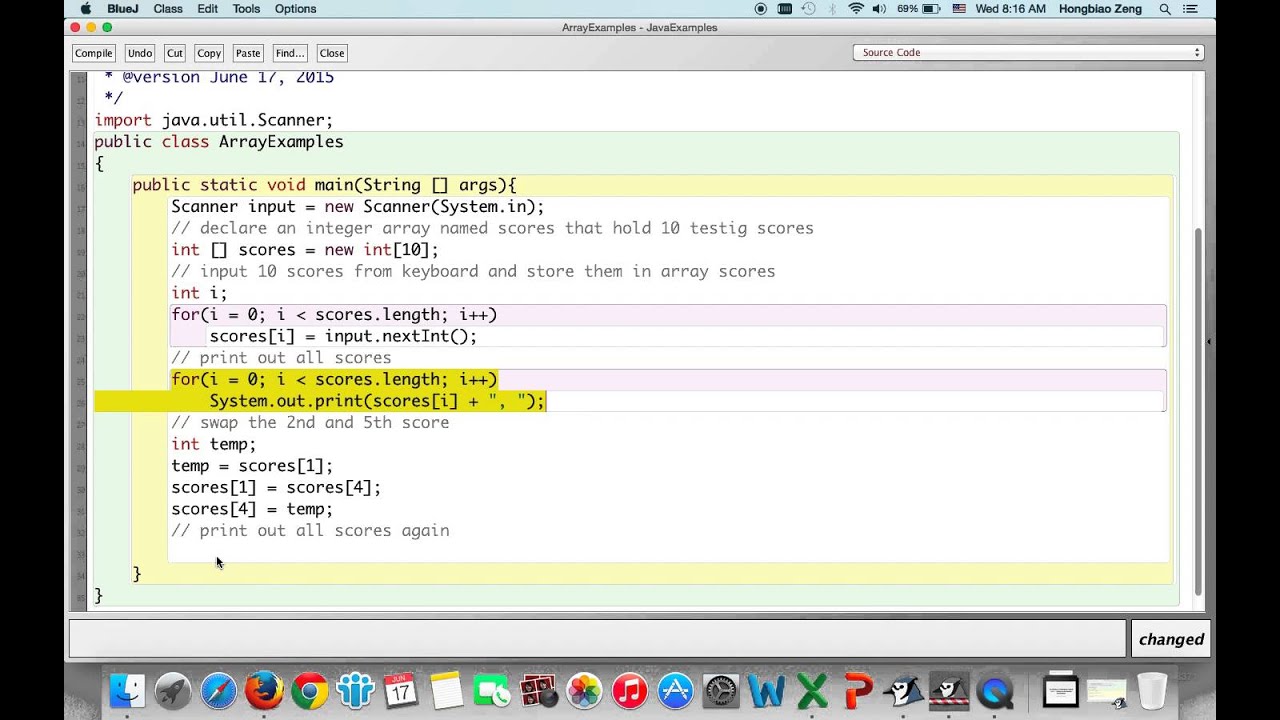This screenshot has width=1280, height=720.
Task: Open Finder from the dock
Action: pyautogui.click(x=127, y=691)
